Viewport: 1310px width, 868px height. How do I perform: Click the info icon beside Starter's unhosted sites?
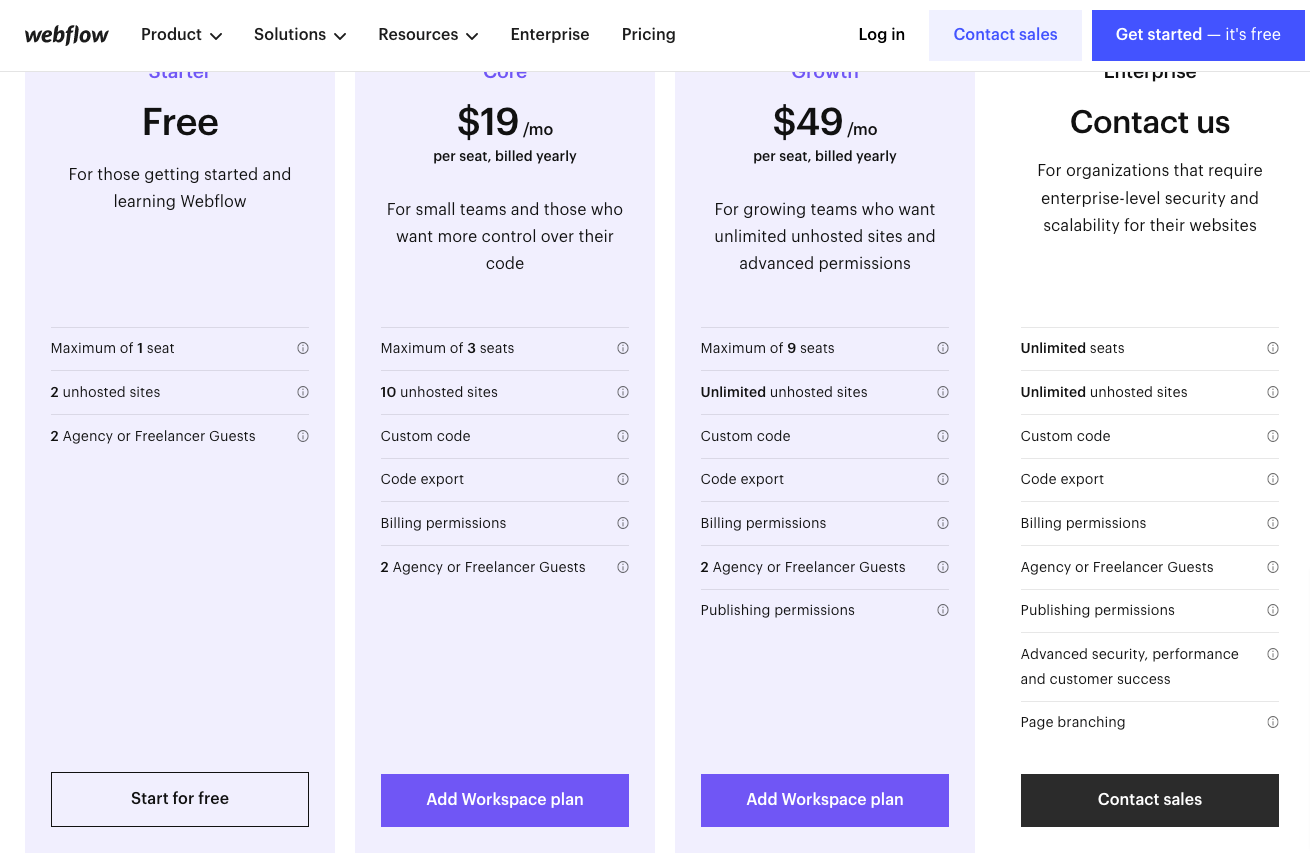[x=303, y=392]
